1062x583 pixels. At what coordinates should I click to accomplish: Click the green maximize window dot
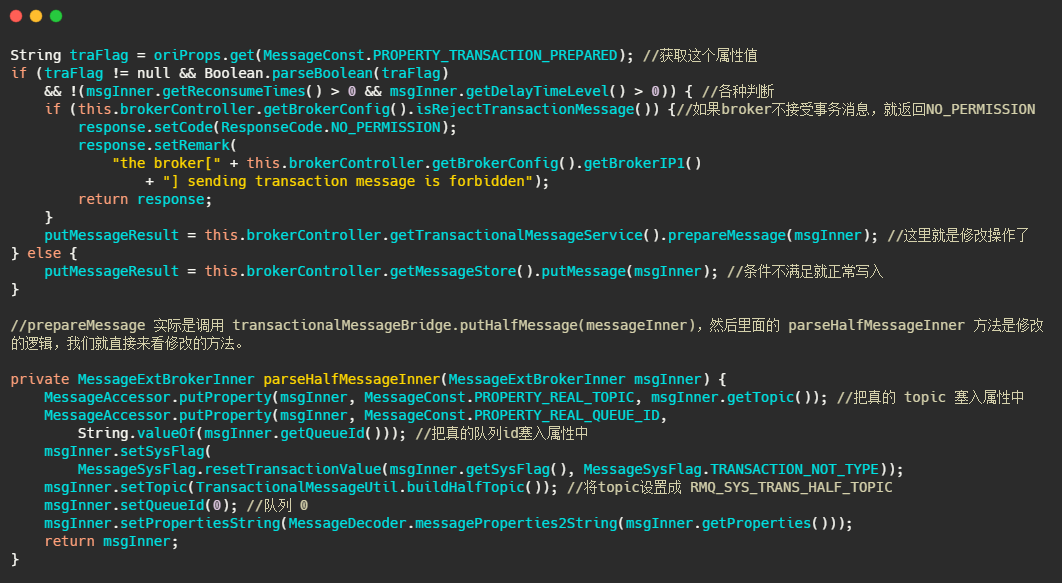click(x=56, y=16)
